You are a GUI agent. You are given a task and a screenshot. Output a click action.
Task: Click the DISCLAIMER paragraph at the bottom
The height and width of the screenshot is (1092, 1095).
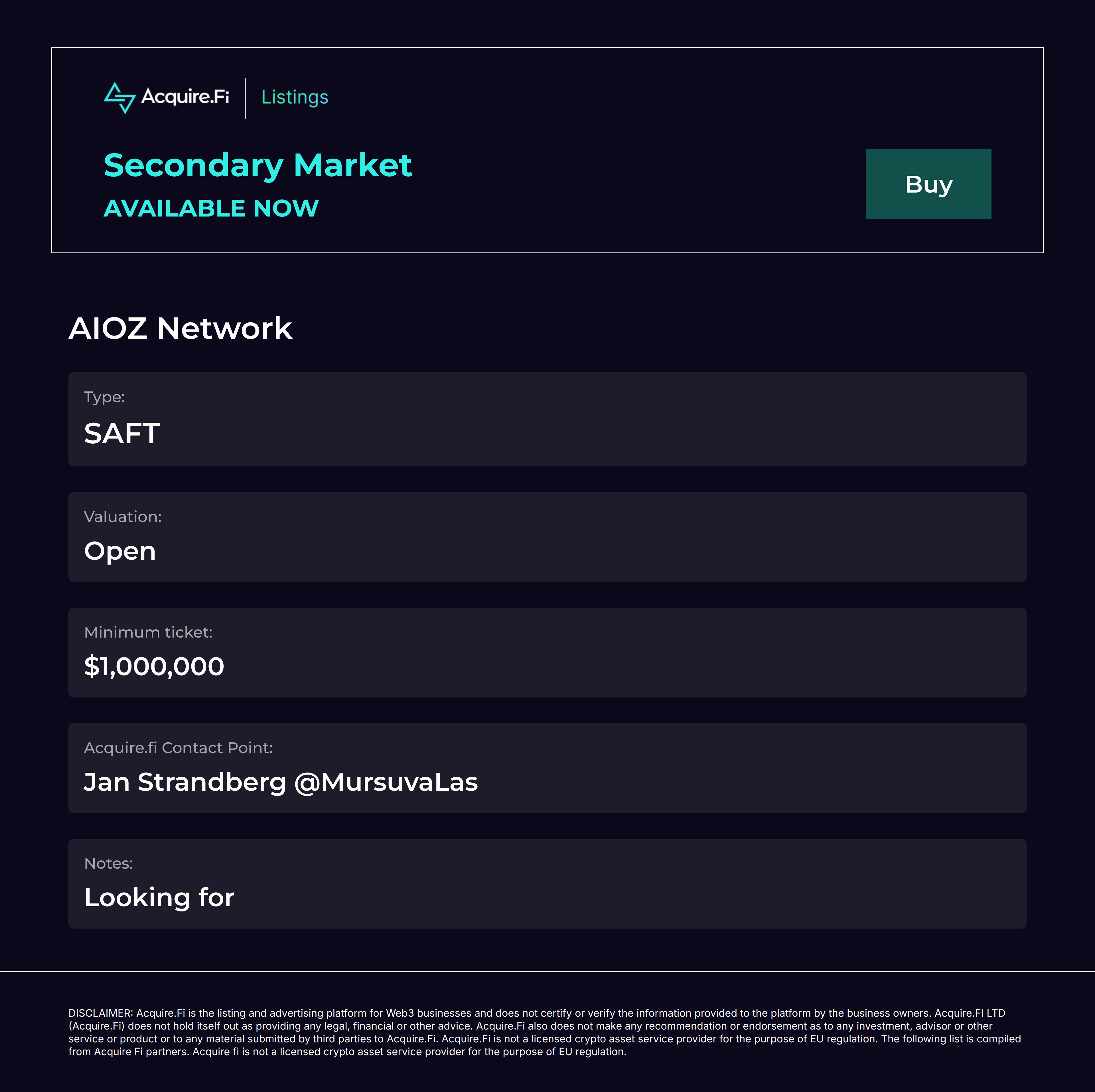click(544, 1032)
